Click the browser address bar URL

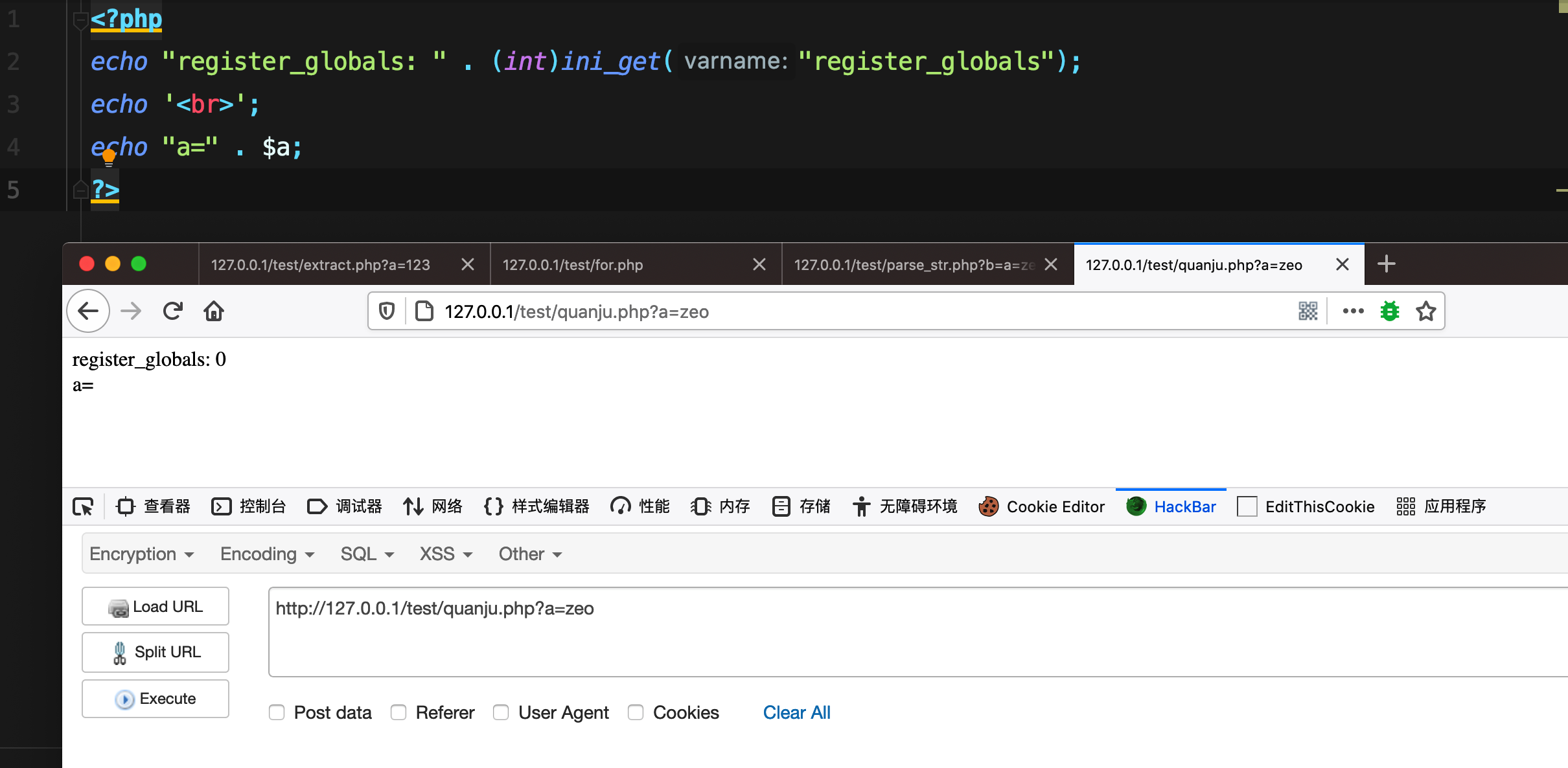point(577,311)
